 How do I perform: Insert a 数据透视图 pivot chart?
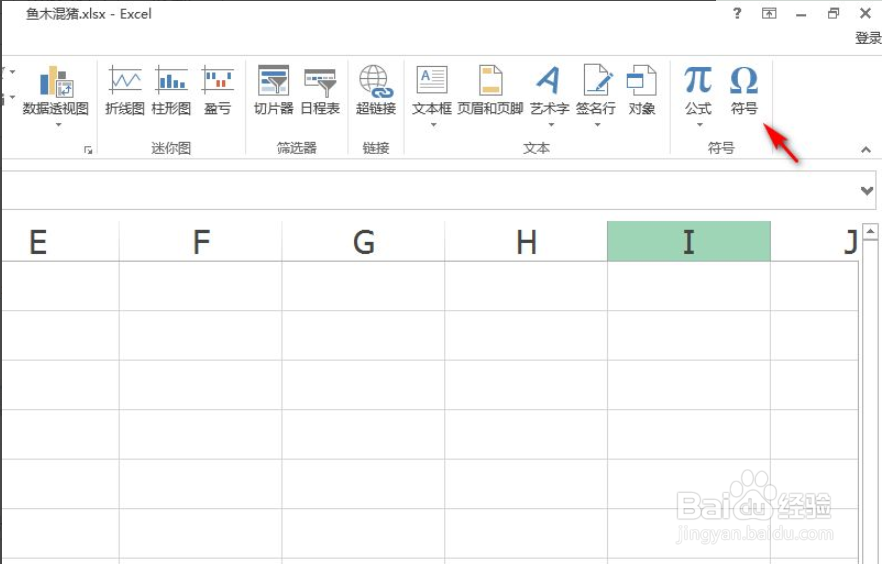55,88
